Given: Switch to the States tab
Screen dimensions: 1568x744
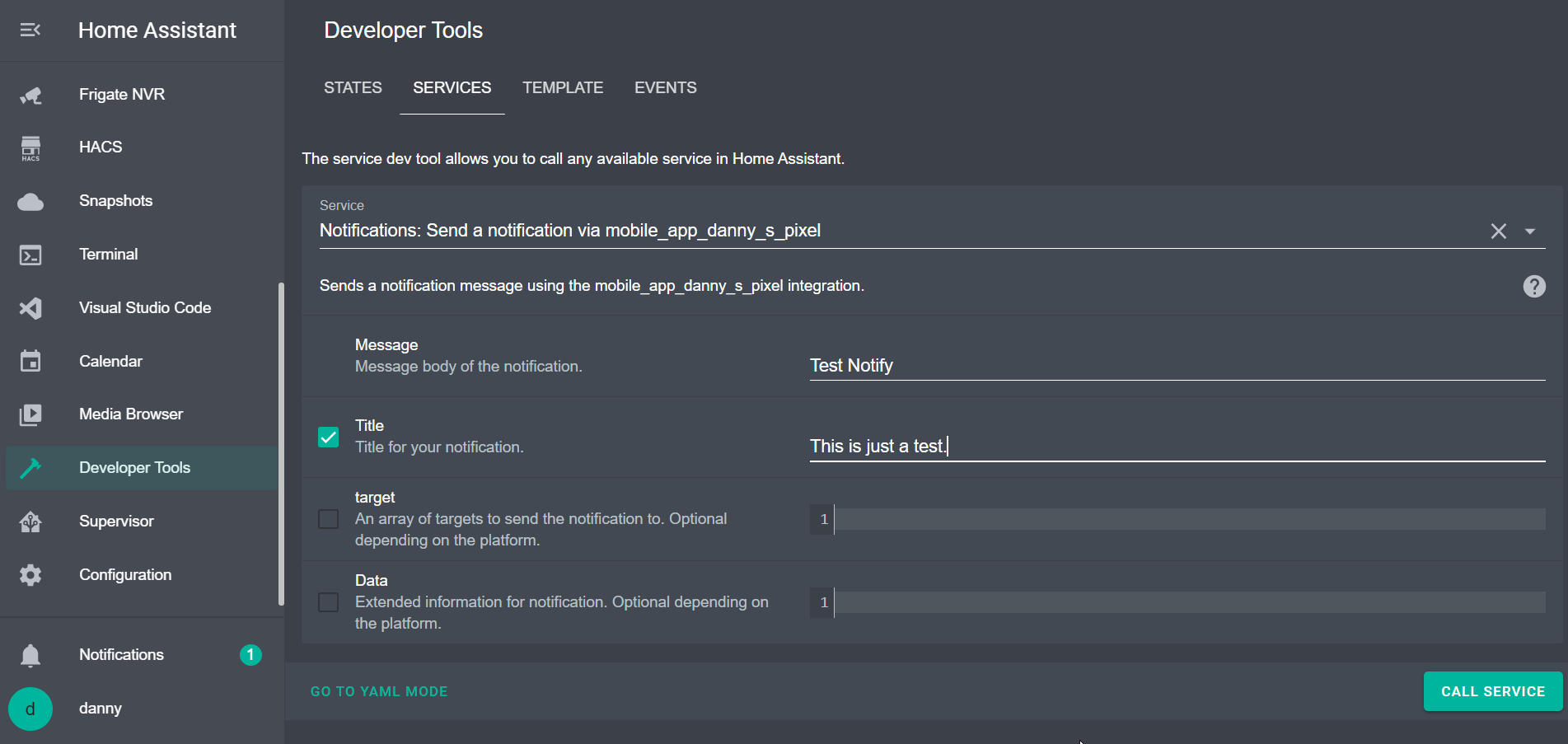Looking at the screenshot, I should point(353,88).
